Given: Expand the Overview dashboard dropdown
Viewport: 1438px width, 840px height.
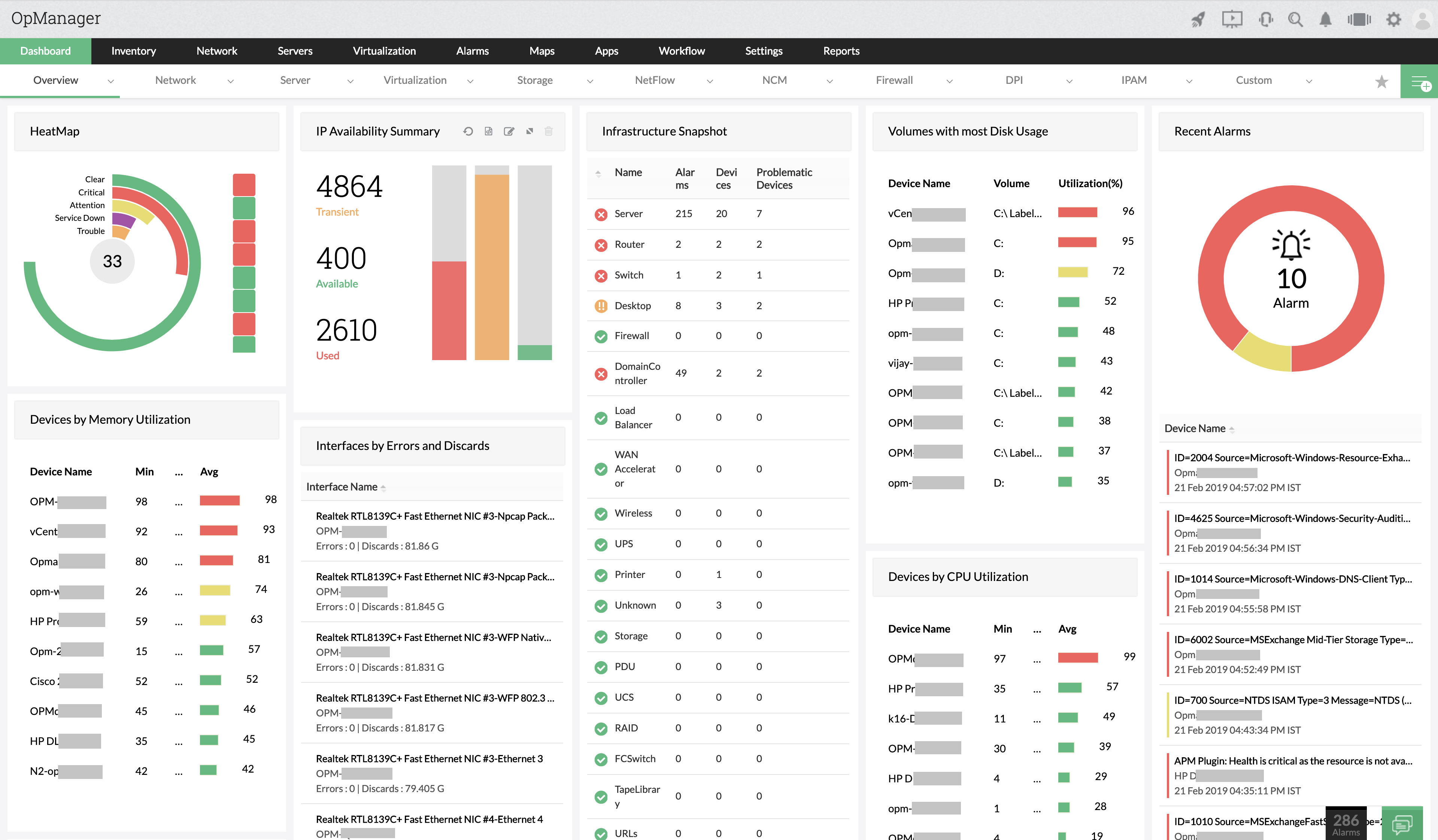Looking at the screenshot, I should (111, 80).
